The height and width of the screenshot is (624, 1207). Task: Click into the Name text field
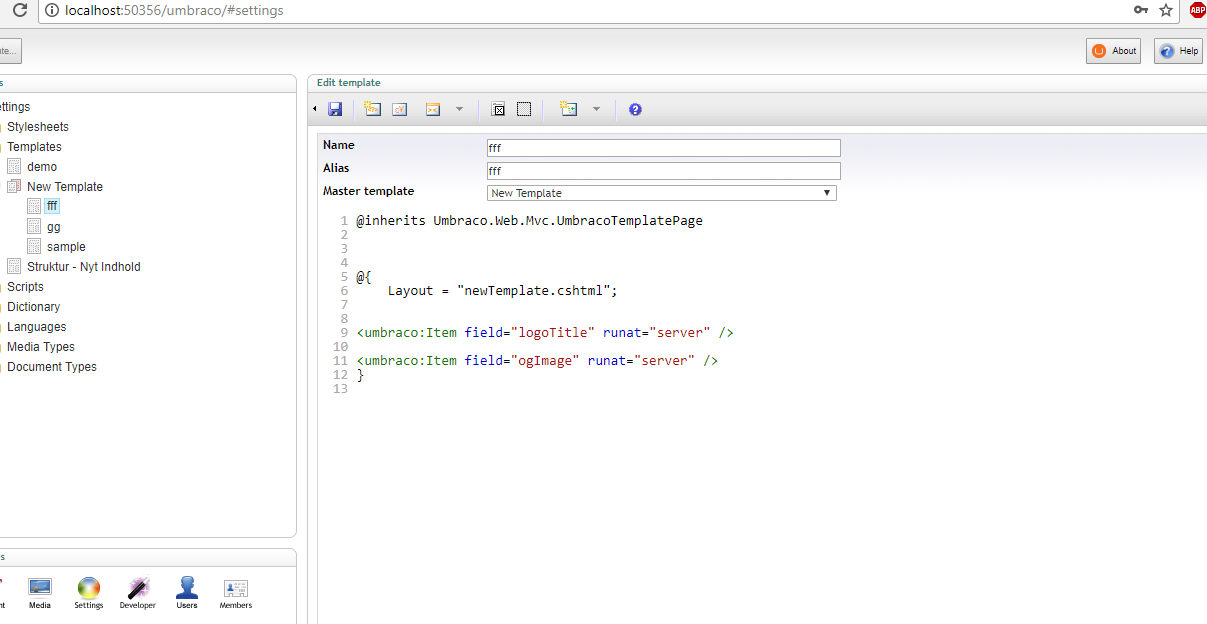pos(663,148)
